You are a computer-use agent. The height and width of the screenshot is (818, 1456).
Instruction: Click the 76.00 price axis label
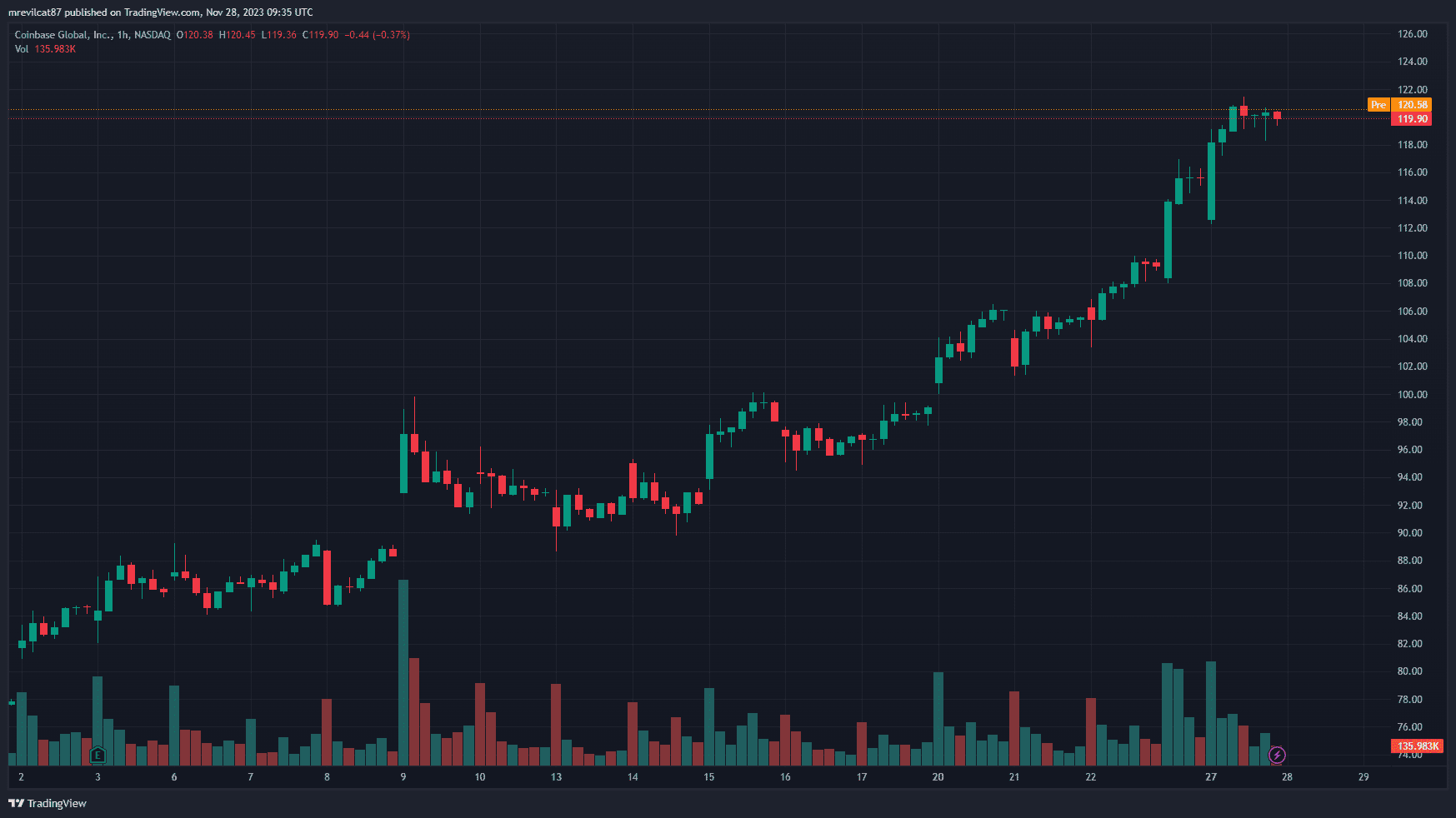(1409, 727)
